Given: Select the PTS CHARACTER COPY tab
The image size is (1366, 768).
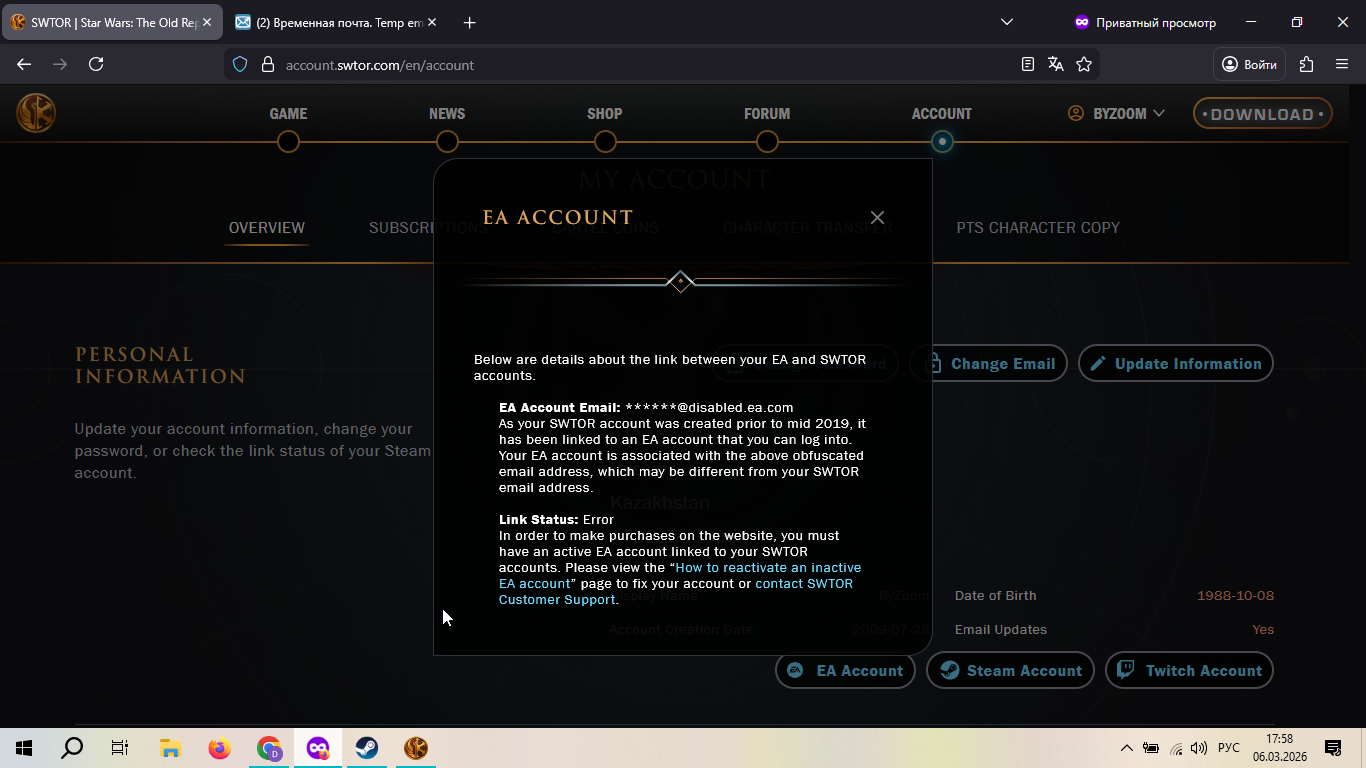Looking at the screenshot, I should (x=1038, y=228).
